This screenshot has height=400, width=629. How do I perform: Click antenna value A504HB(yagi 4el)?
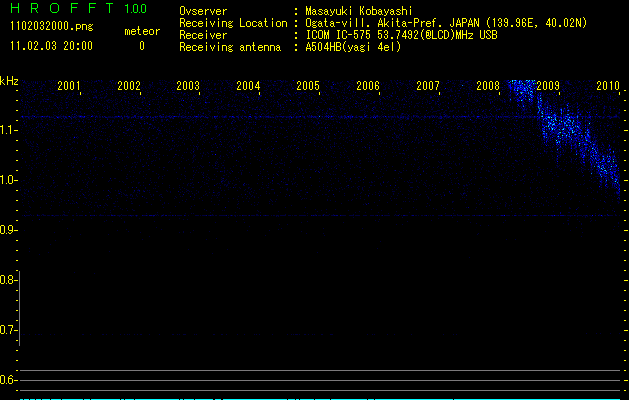pyautogui.click(x=353, y=47)
